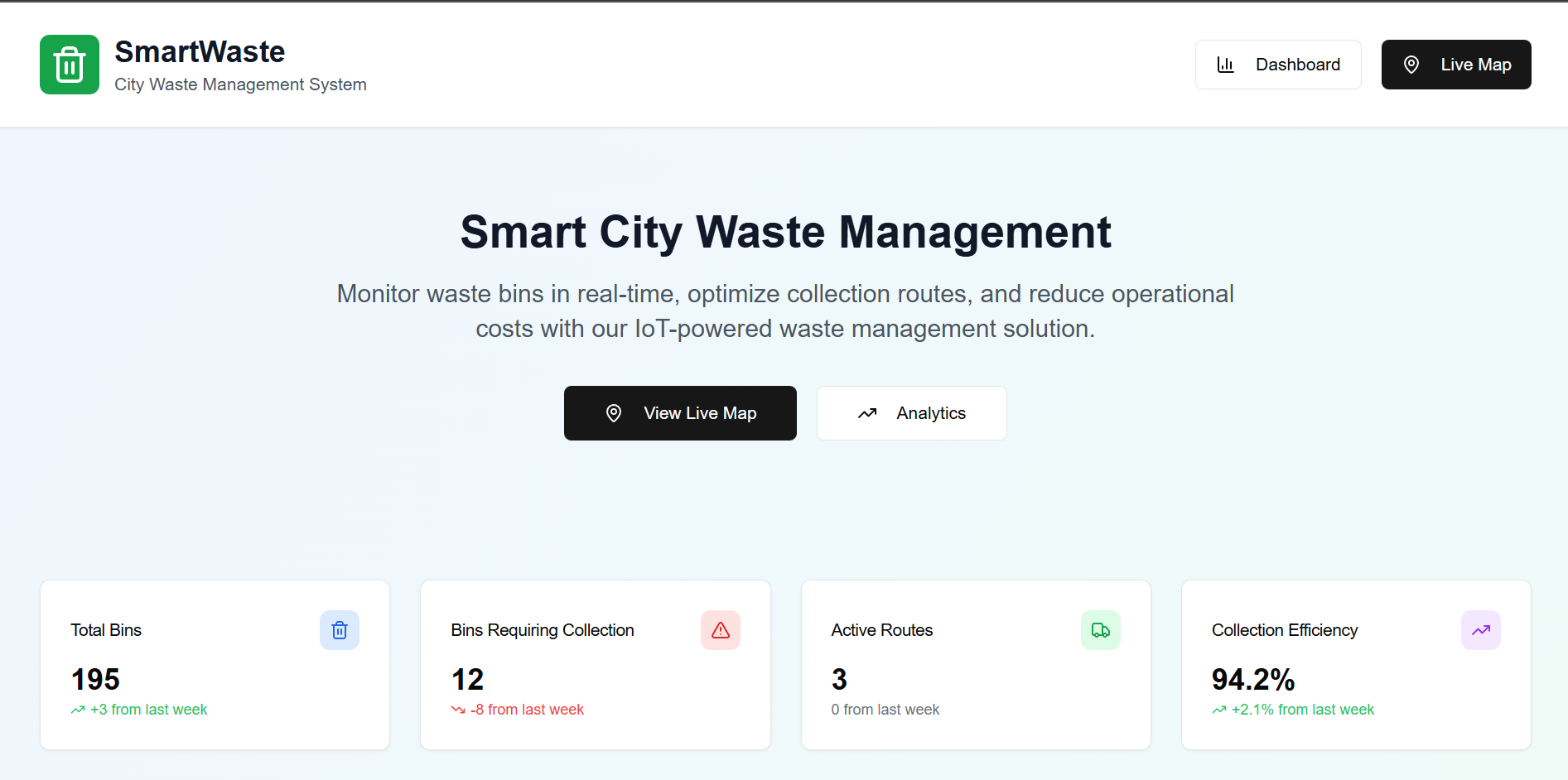
Task: Click the Total Bins label
Action: tap(106, 630)
